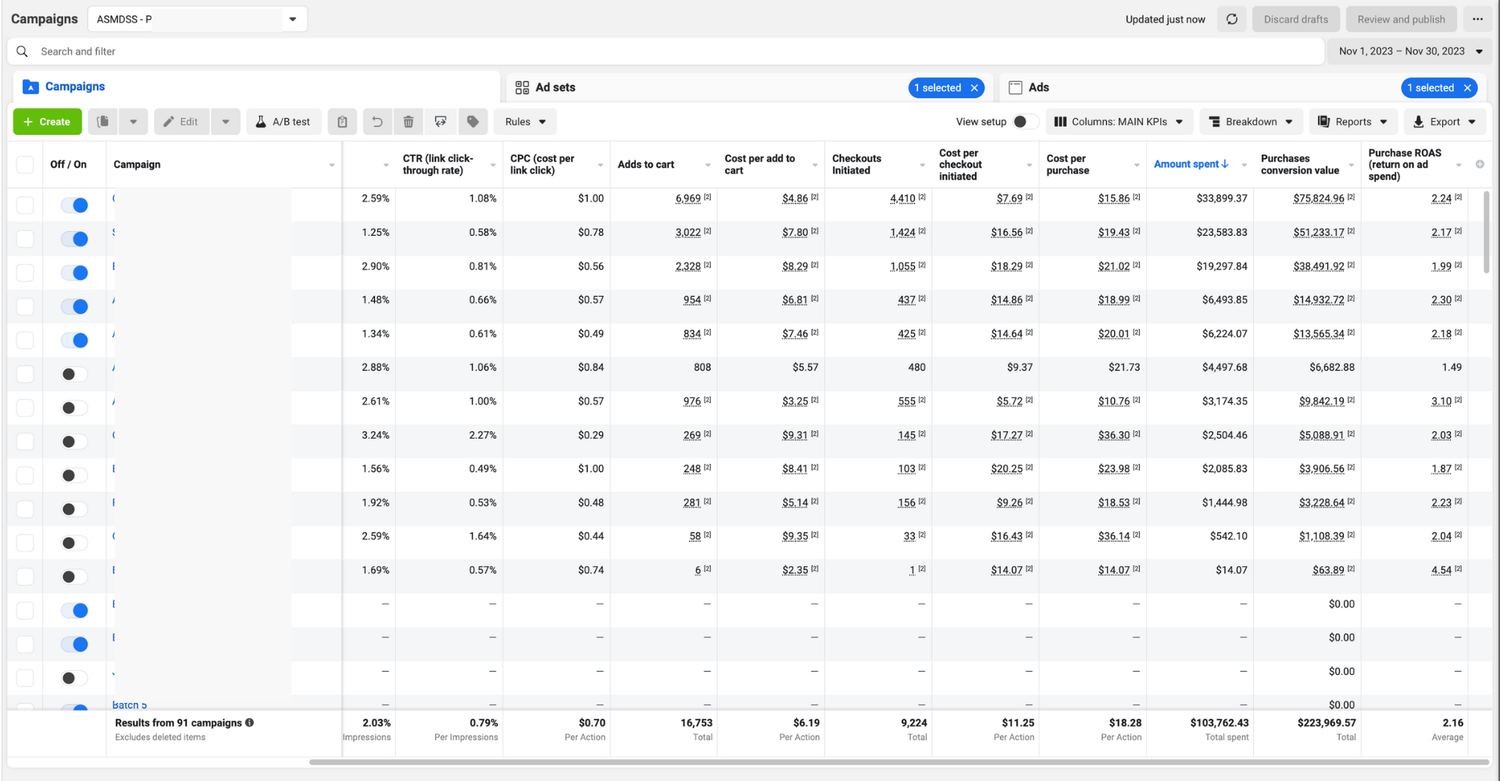The height and width of the screenshot is (781, 1500).
Task: Check the row box for $1,444.98 campaign
Action: click(x=25, y=509)
